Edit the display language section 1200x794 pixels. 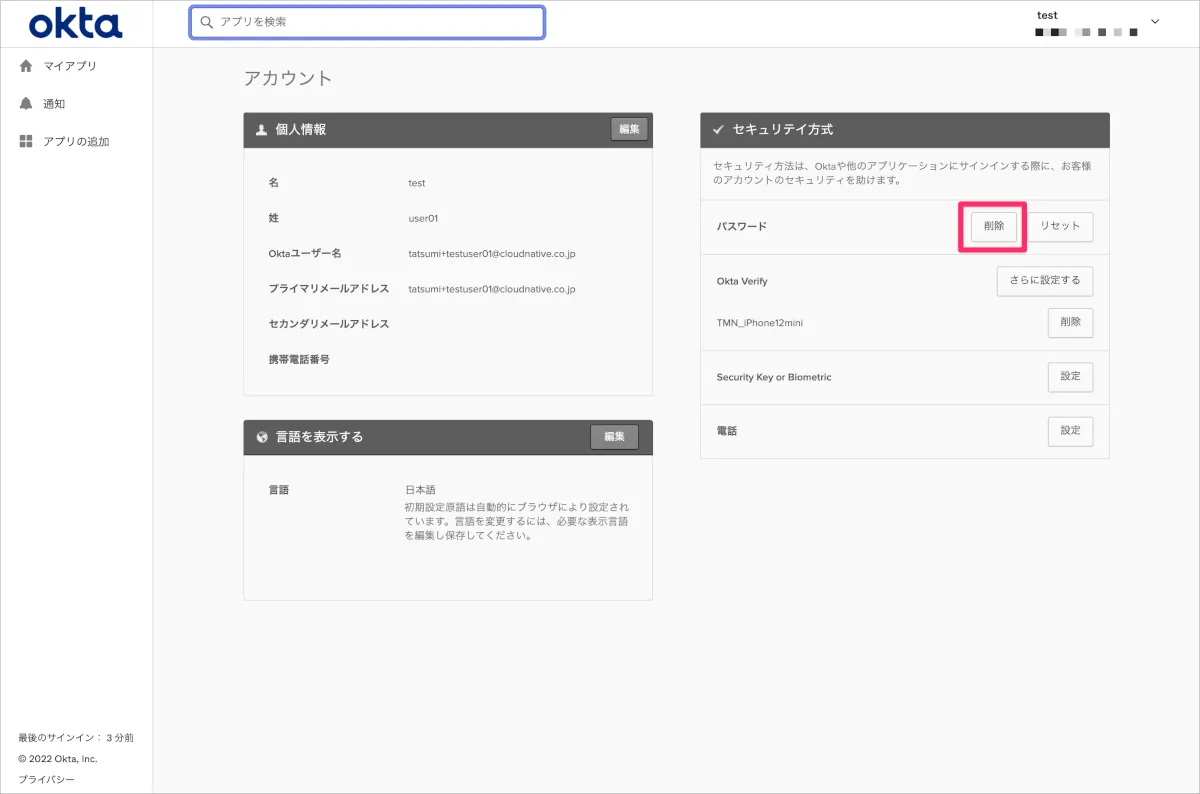click(x=614, y=437)
